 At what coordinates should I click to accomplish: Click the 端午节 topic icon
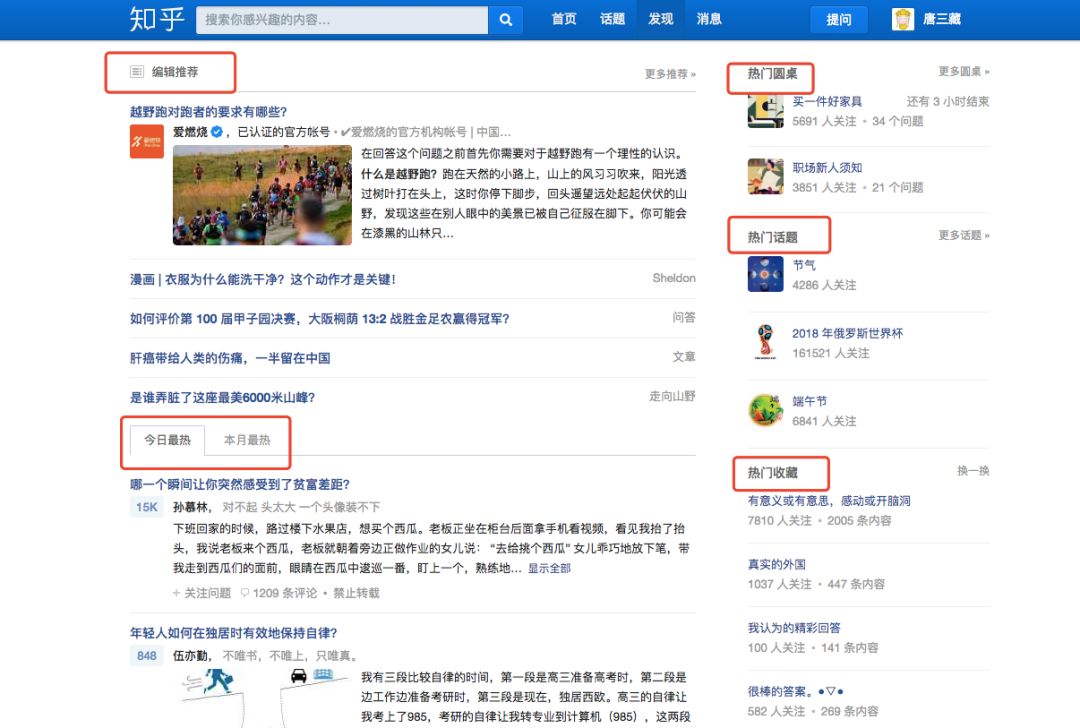point(765,410)
